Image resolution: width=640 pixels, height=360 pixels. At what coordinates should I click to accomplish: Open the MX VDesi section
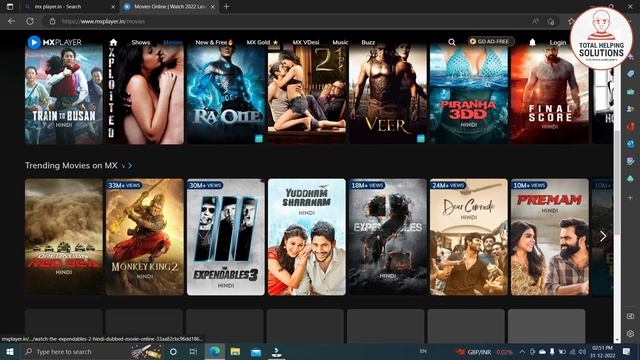click(306, 42)
